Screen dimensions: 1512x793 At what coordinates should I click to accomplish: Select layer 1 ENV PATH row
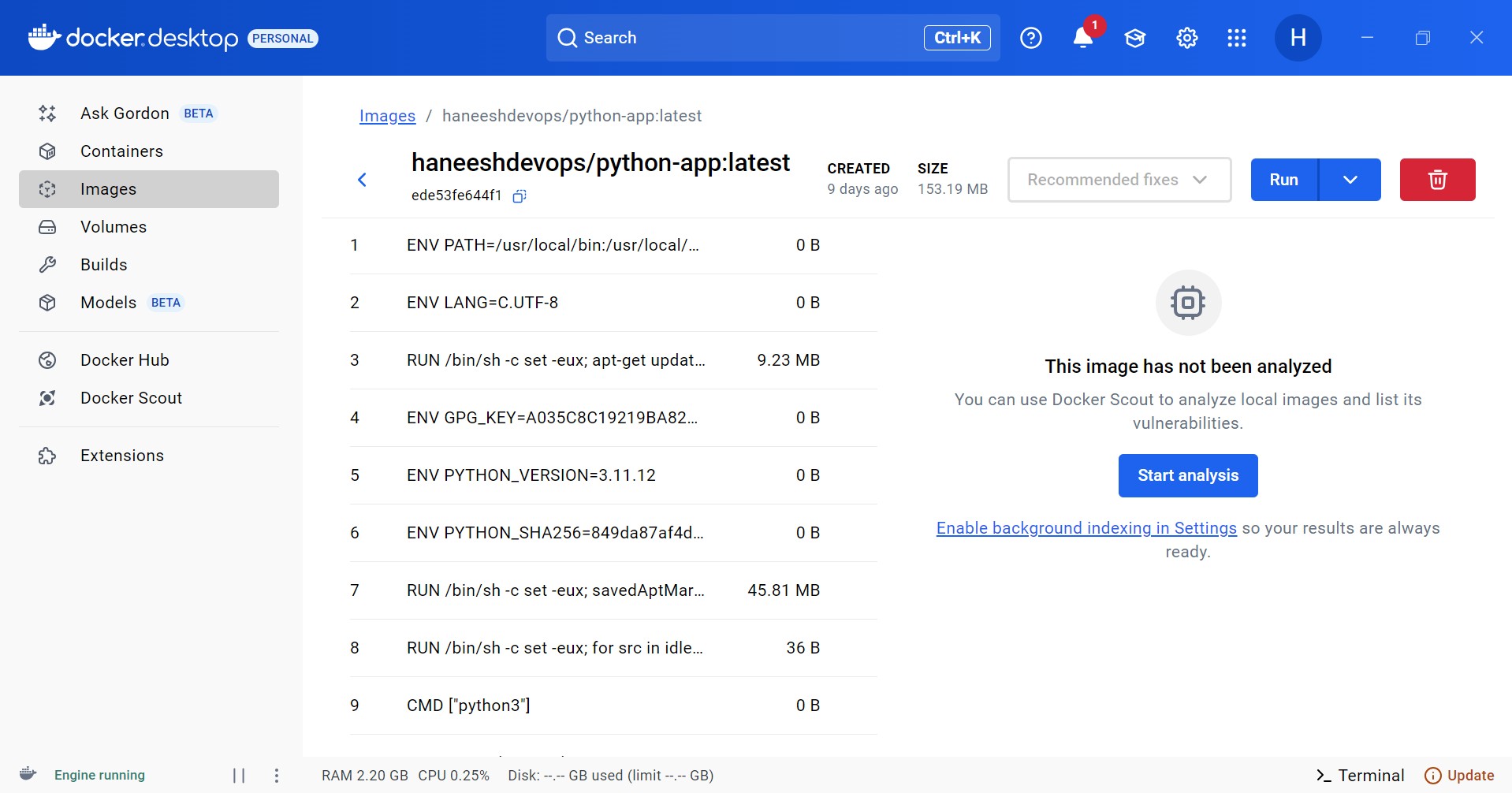point(613,245)
